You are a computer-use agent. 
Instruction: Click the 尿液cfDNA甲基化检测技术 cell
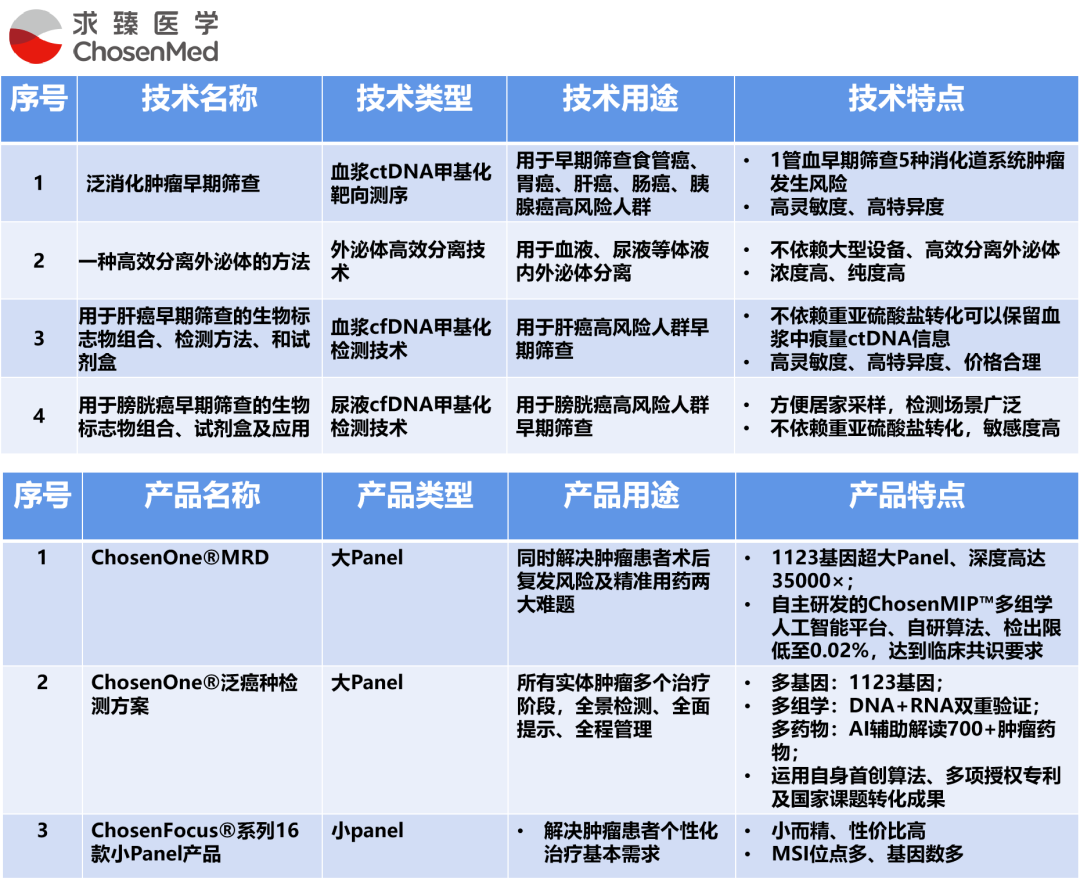pyautogui.click(x=412, y=417)
